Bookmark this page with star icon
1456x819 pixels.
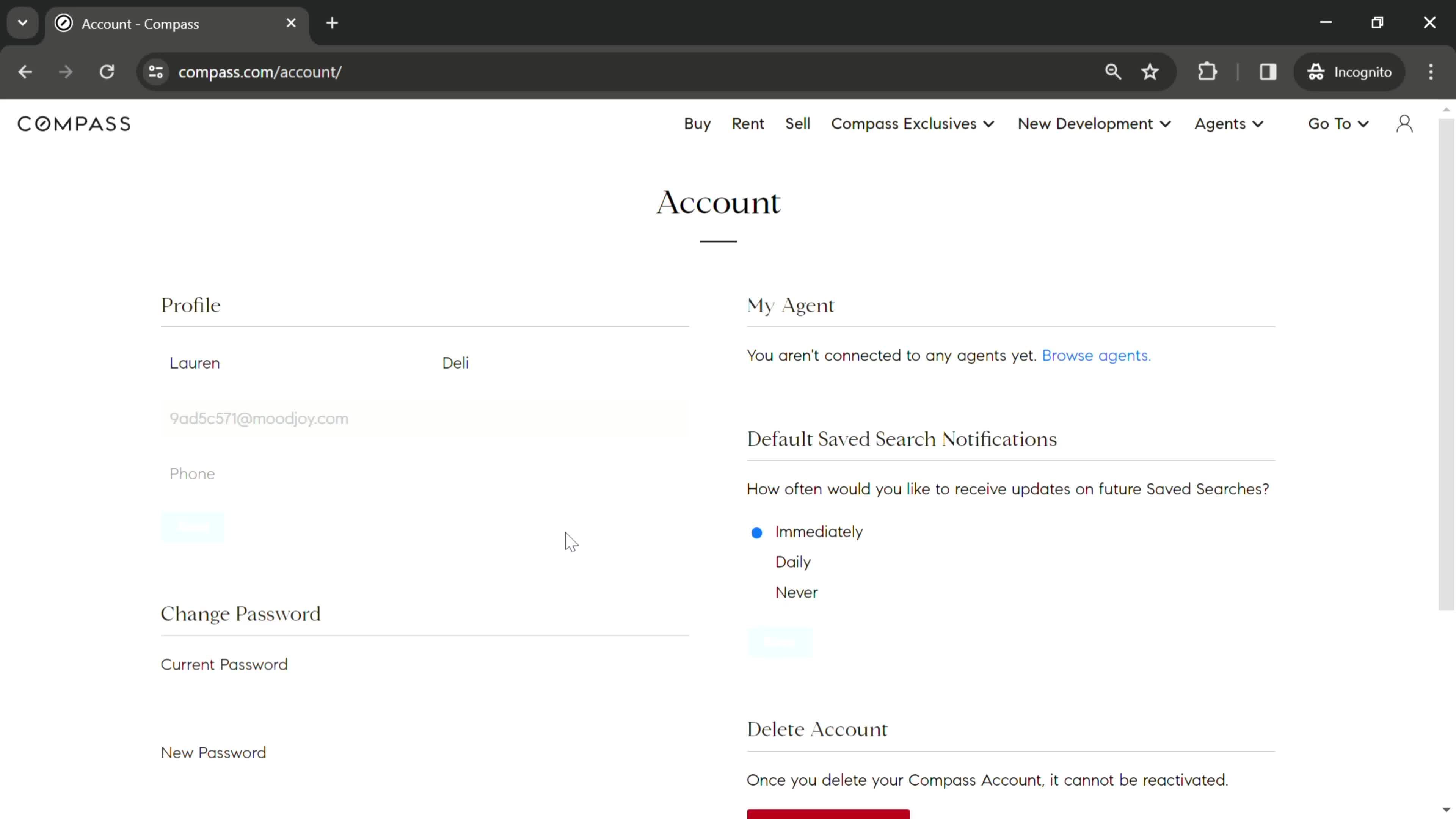coord(1150,72)
